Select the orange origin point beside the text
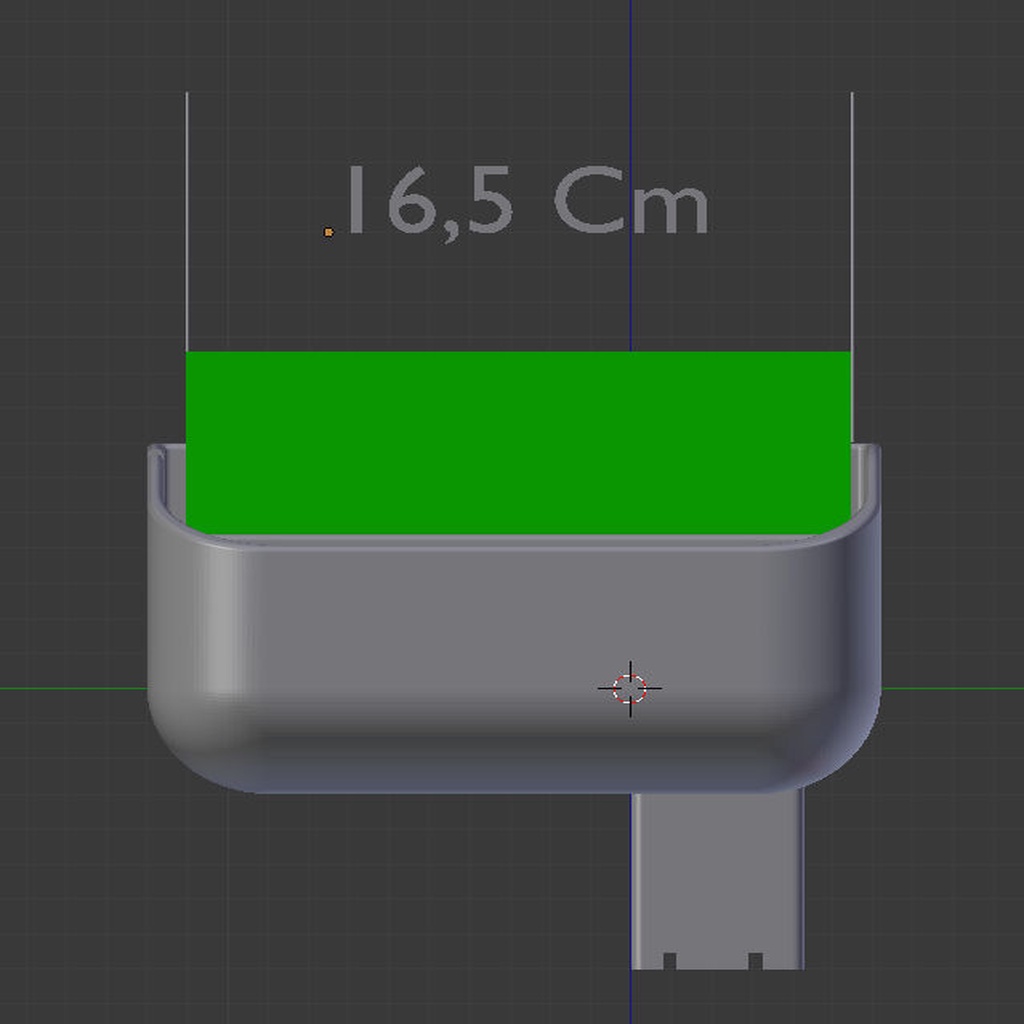Viewport: 1024px width, 1024px height. point(328,232)
